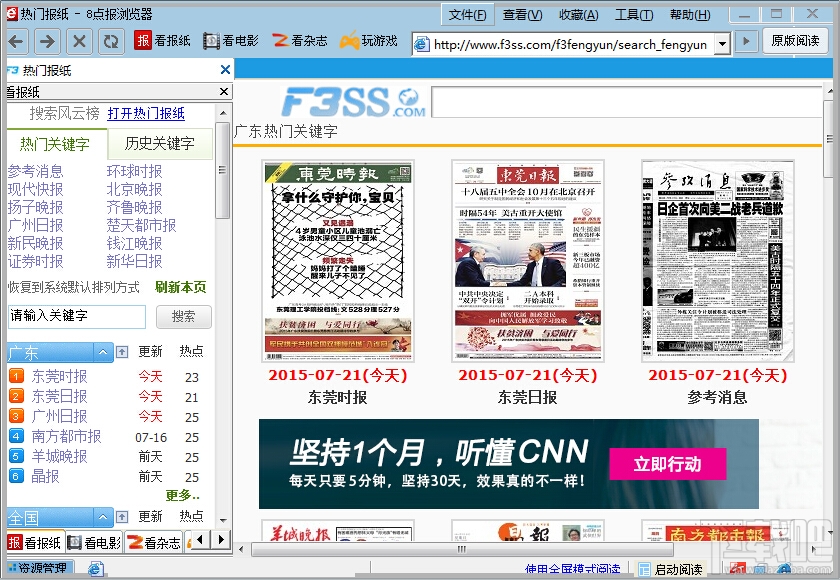
Task: Close the 热门报纸 browser tab
Action: pyautogui.click(x=226, y=70)
